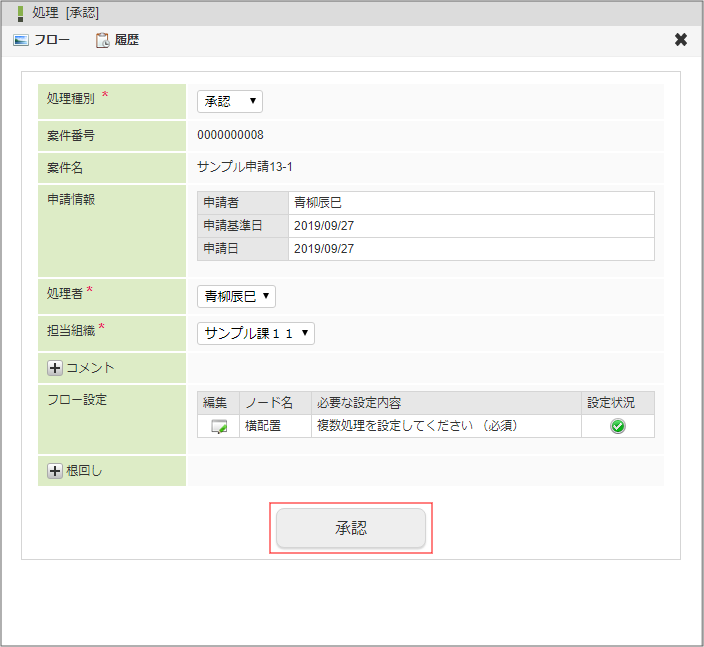This screenshot has height=647, width=704.
Task: Click the case name サンプル申請13-1
Action: [245, 167]
